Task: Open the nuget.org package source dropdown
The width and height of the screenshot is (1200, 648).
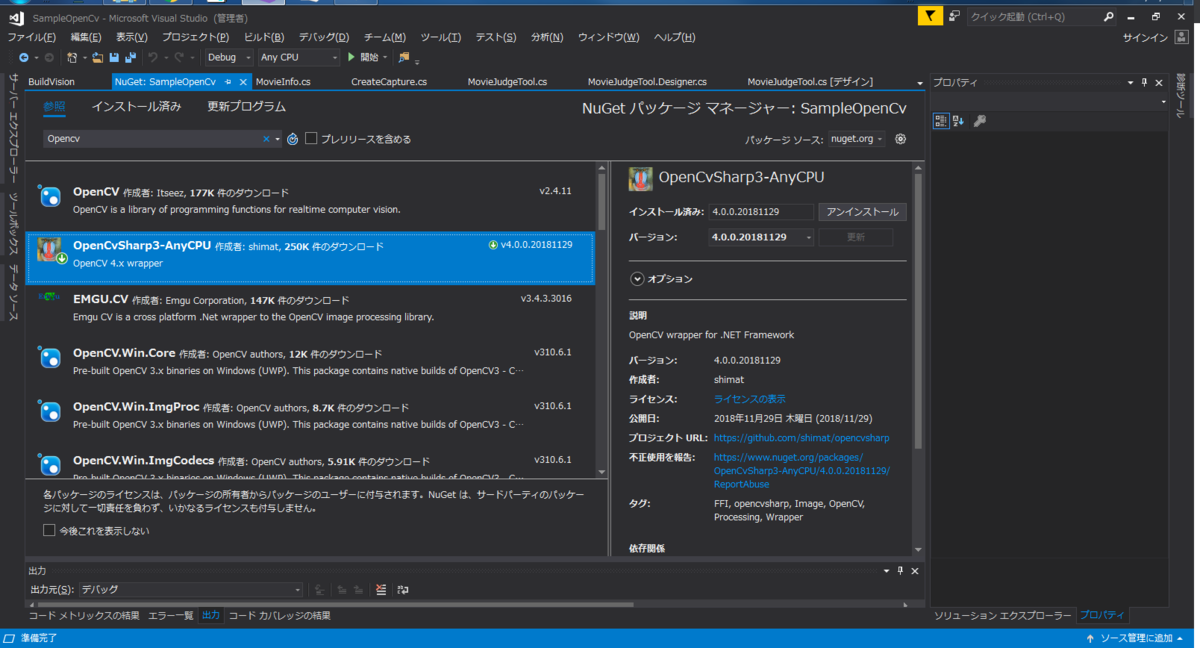Action: [x=856, y=139]
